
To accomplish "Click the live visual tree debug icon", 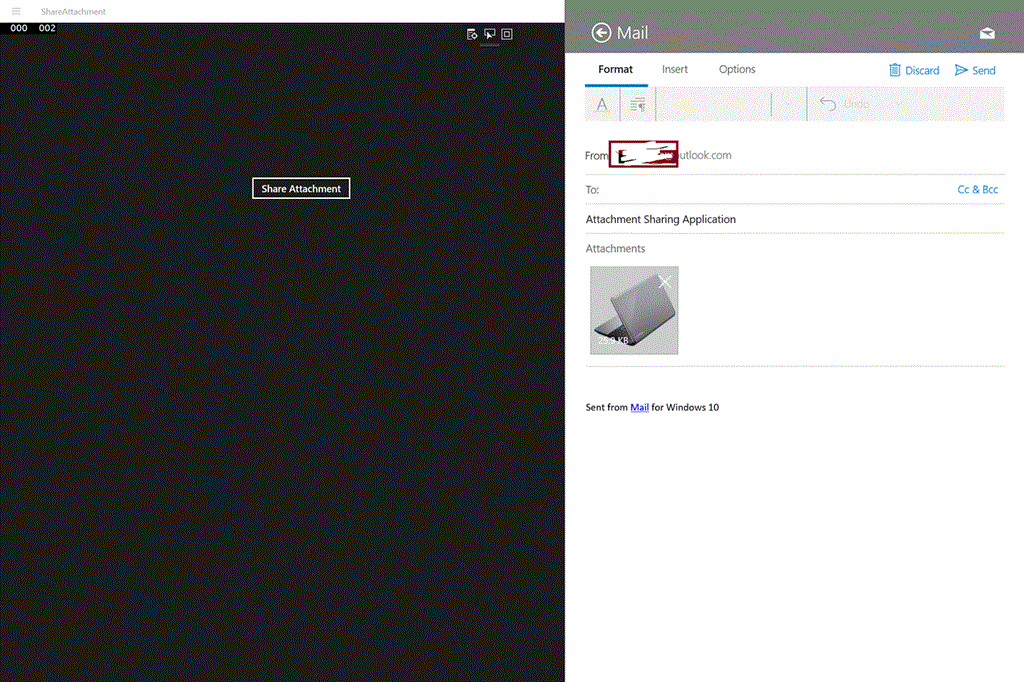I will [472, 34].
